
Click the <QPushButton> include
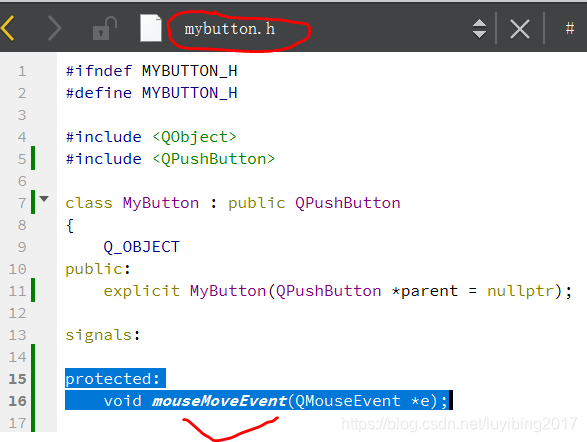(213, 159)
